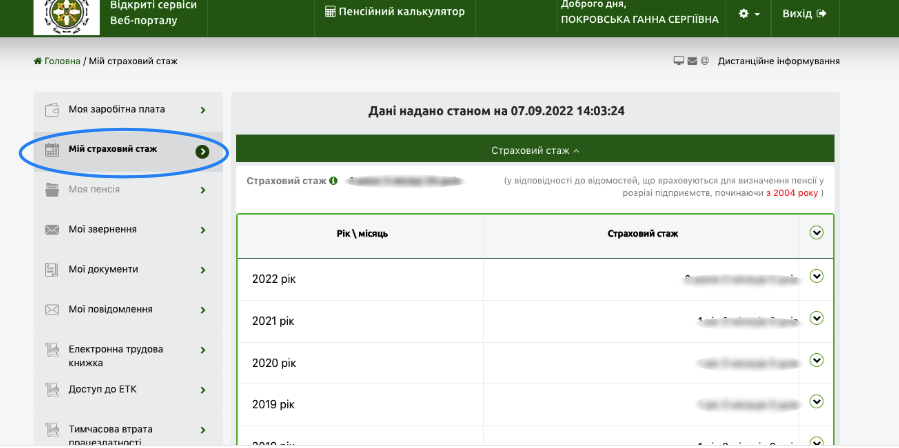
Task: Select the 2021 рік table cell
Action: point(361,321)
